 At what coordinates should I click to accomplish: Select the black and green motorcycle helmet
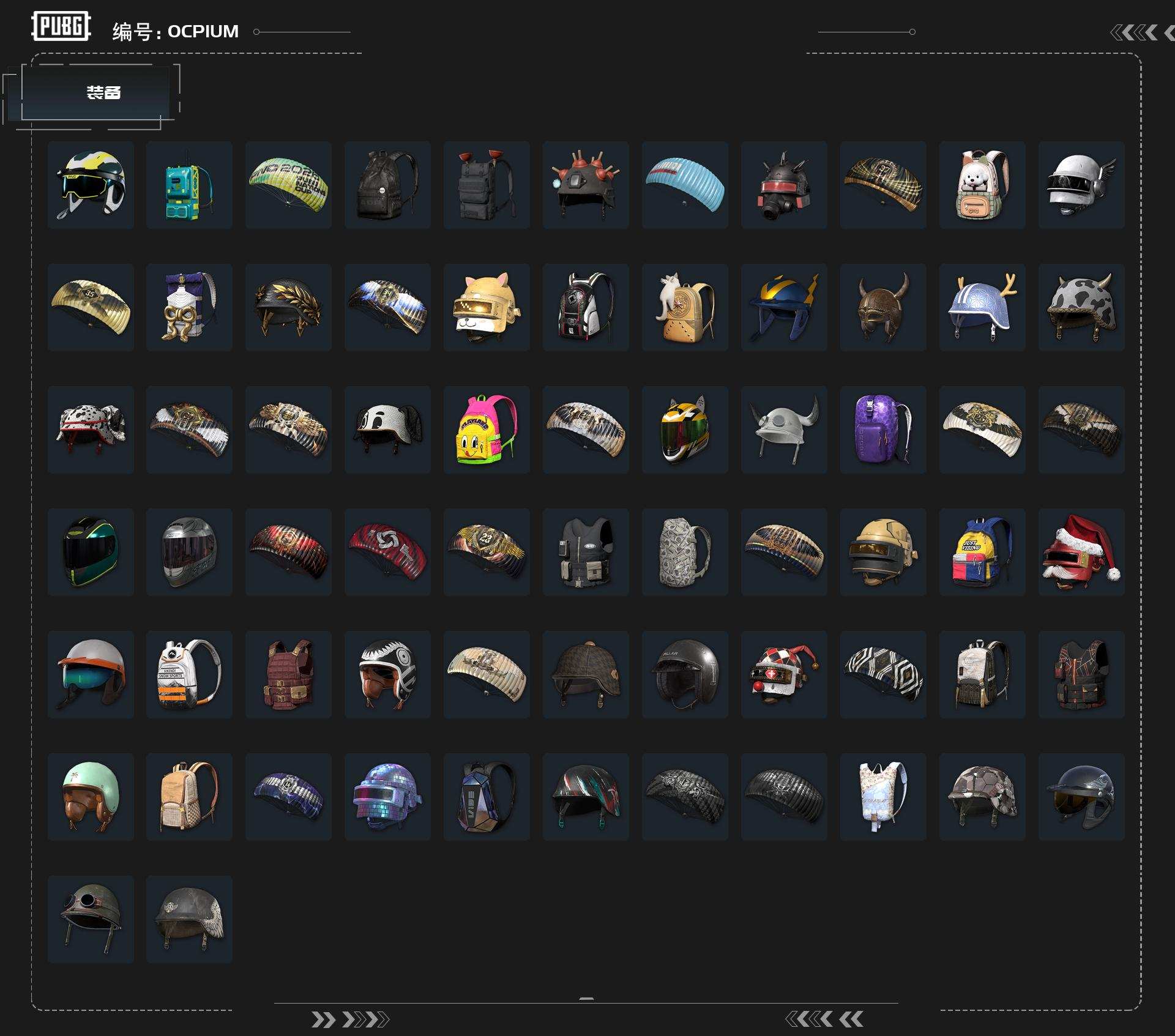pyautogui.click(x=91, y=552)
